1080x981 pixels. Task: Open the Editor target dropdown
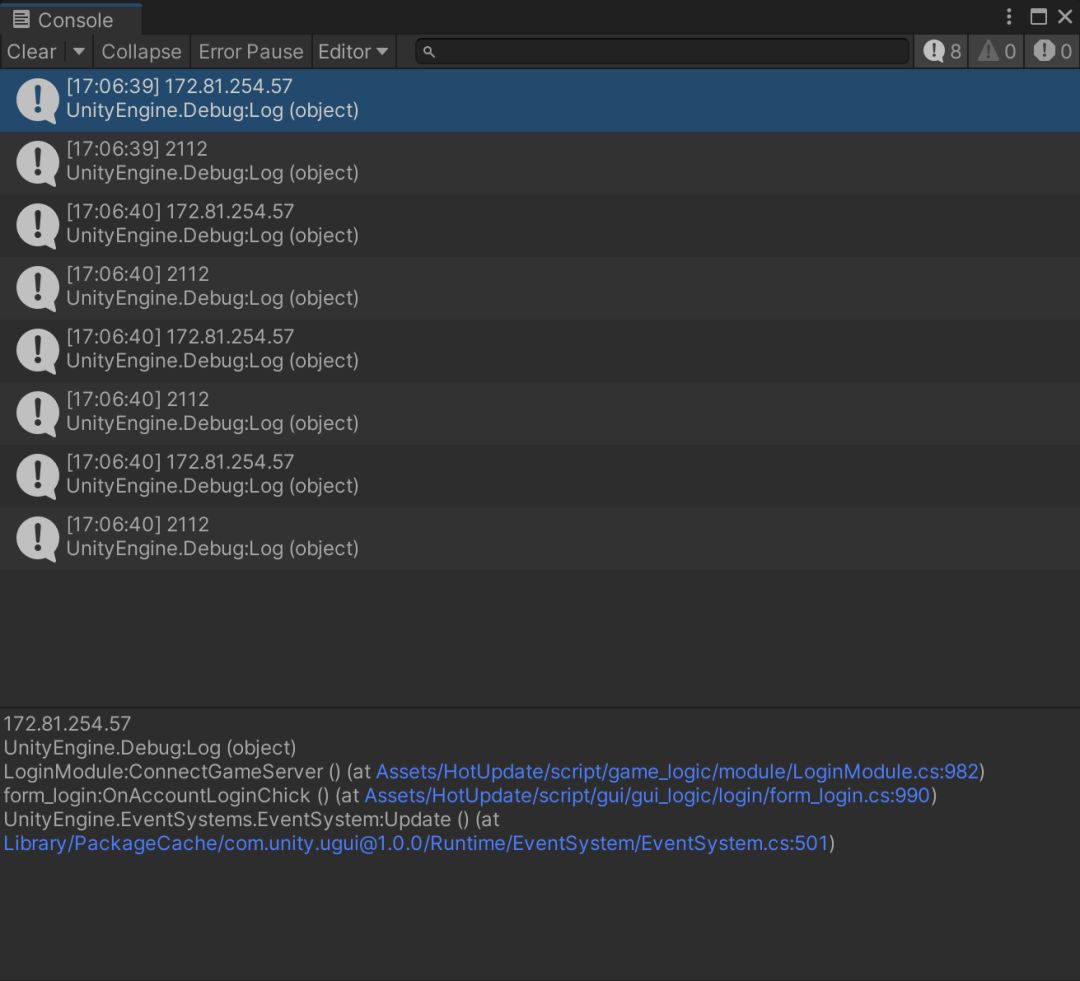pos(353,51)
